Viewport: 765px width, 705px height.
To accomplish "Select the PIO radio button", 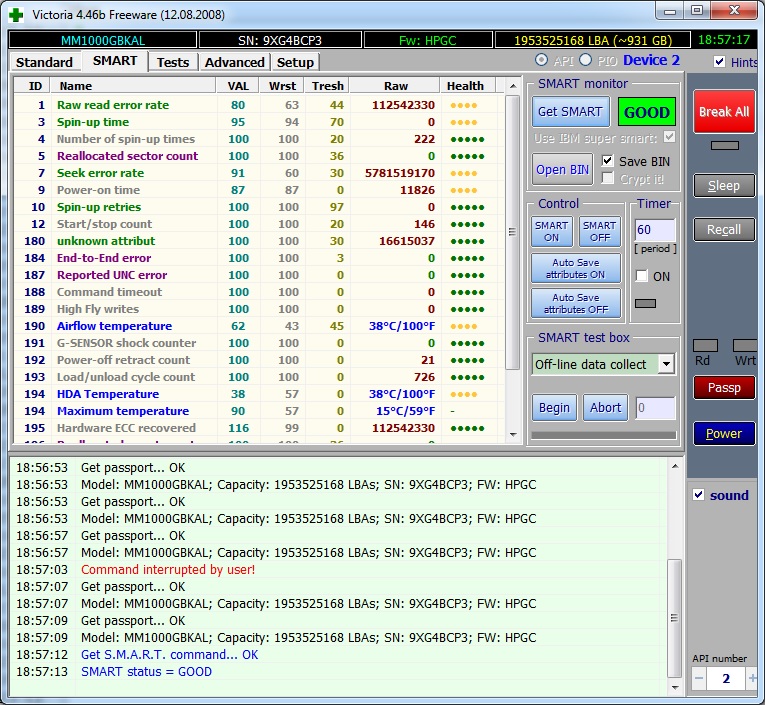I will tap(585, 60).
